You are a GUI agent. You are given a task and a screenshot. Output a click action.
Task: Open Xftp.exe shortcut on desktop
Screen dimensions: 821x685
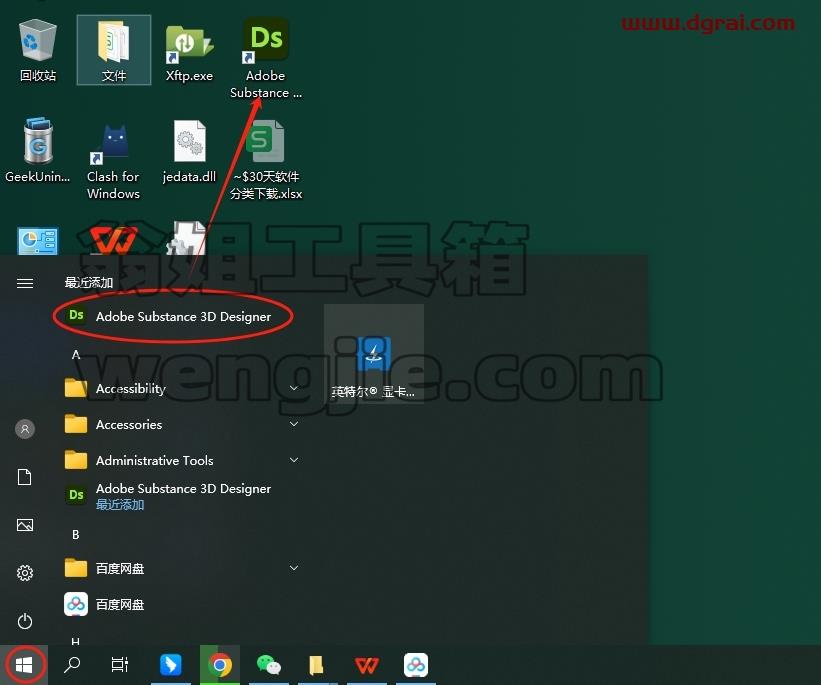[x=189, y=52]
